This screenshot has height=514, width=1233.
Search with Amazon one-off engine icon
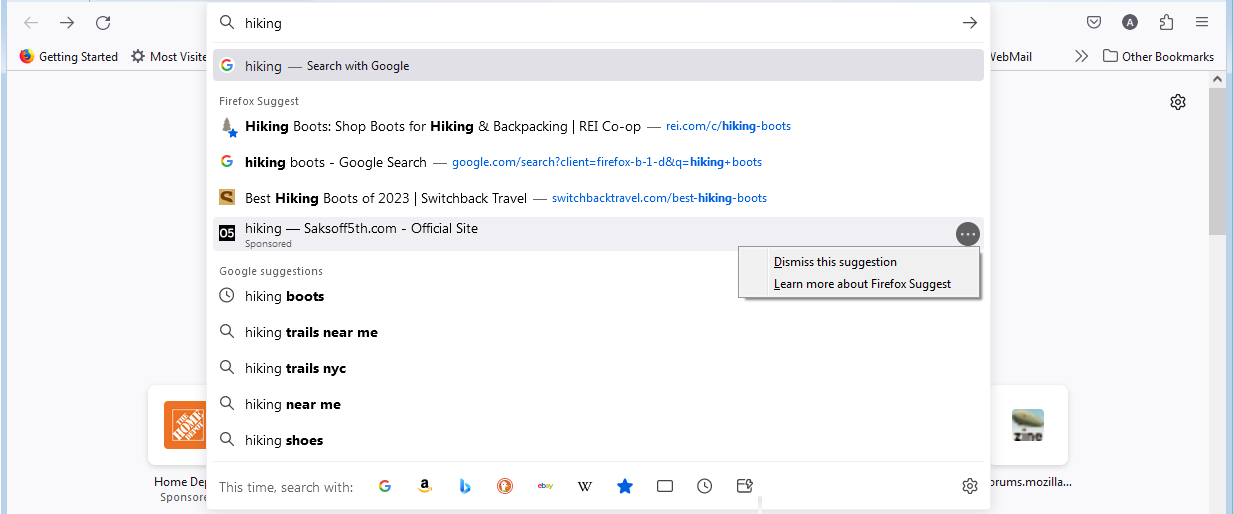[x=425, y=486]
